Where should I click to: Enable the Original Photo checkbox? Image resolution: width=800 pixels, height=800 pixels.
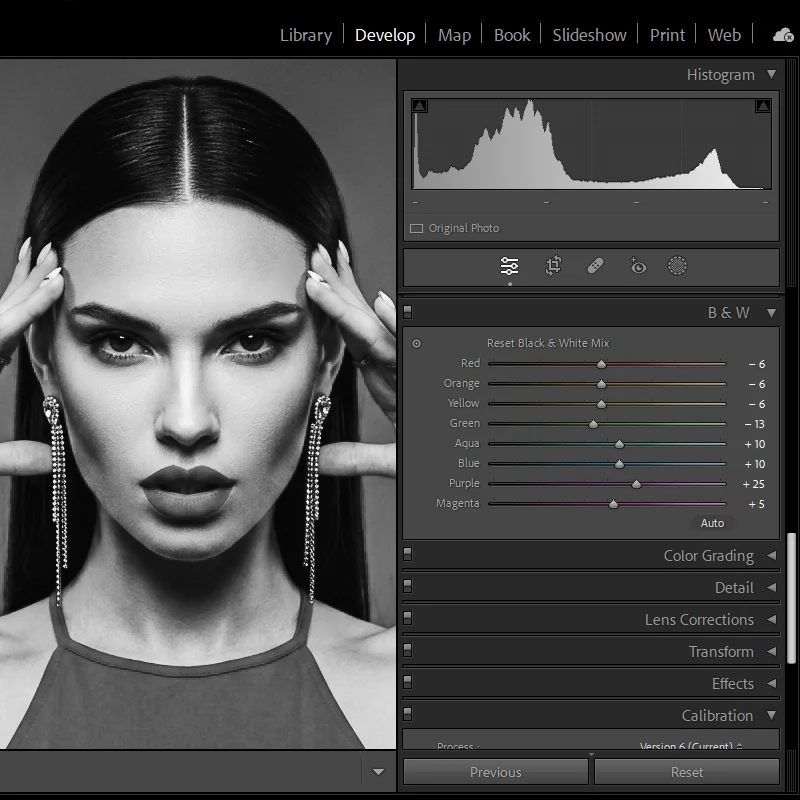pyautogui.click(x=416, y=229)
